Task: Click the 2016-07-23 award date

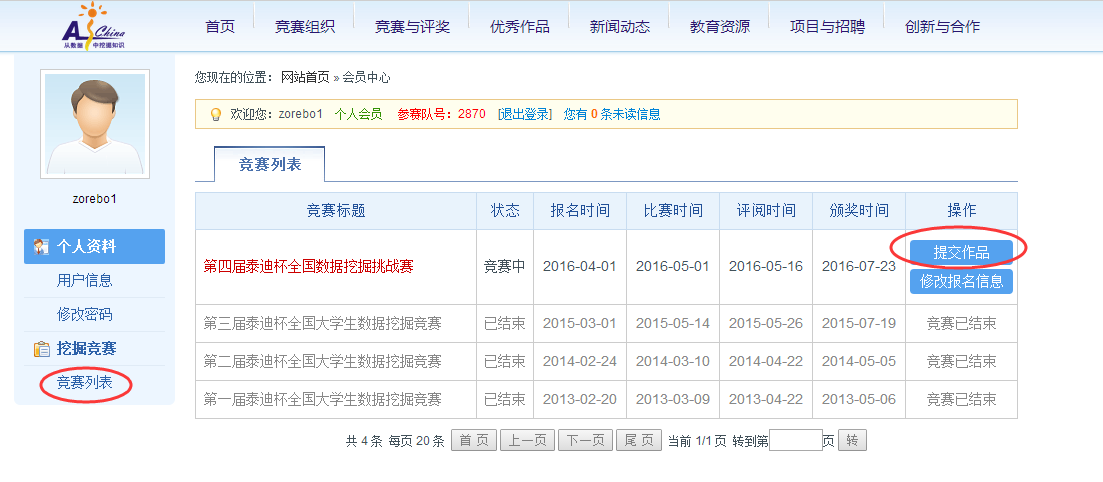Action: tap(859, 267)
